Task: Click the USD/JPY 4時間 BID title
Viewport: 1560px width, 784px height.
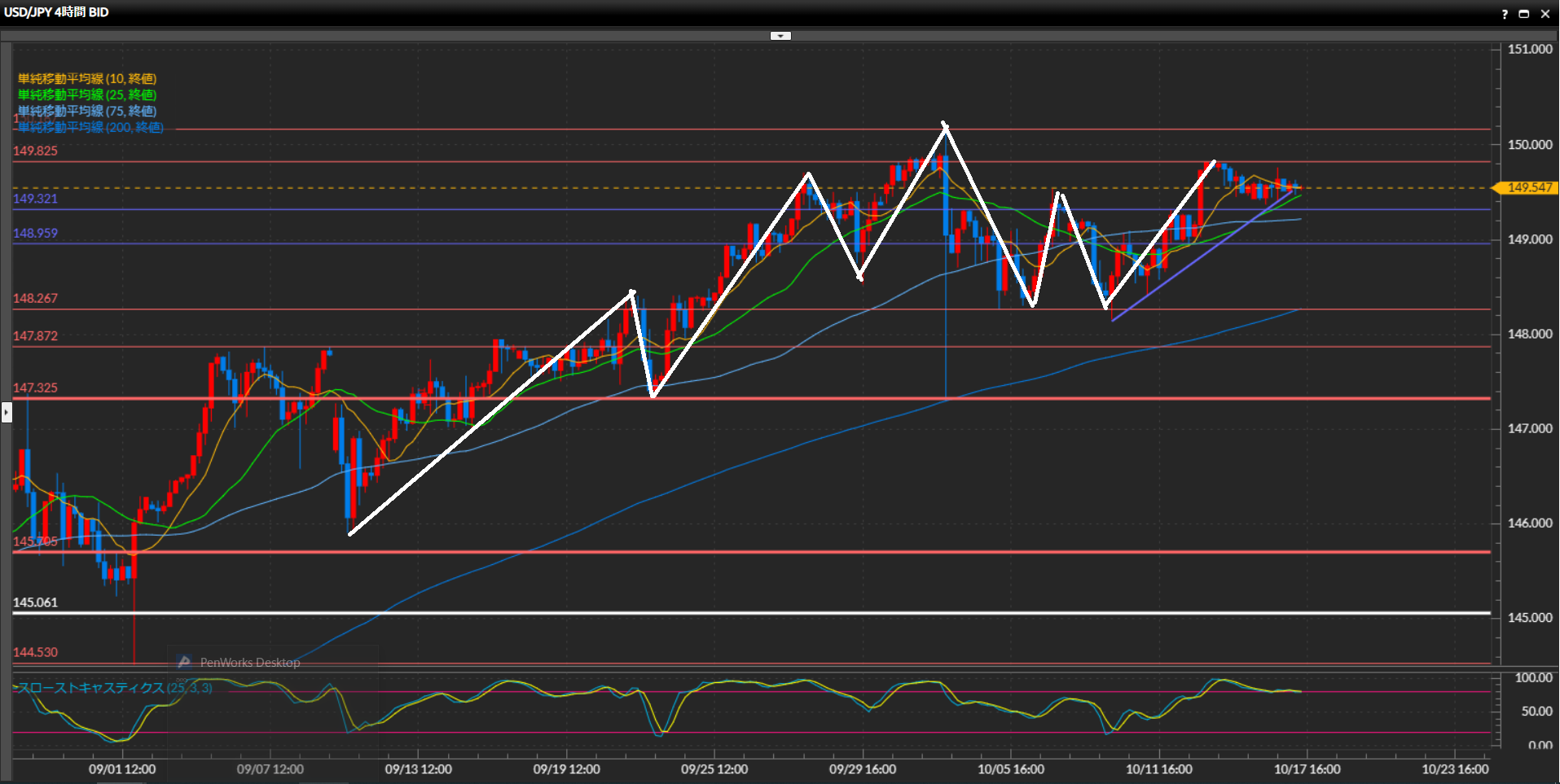Action: pos(56,12)
